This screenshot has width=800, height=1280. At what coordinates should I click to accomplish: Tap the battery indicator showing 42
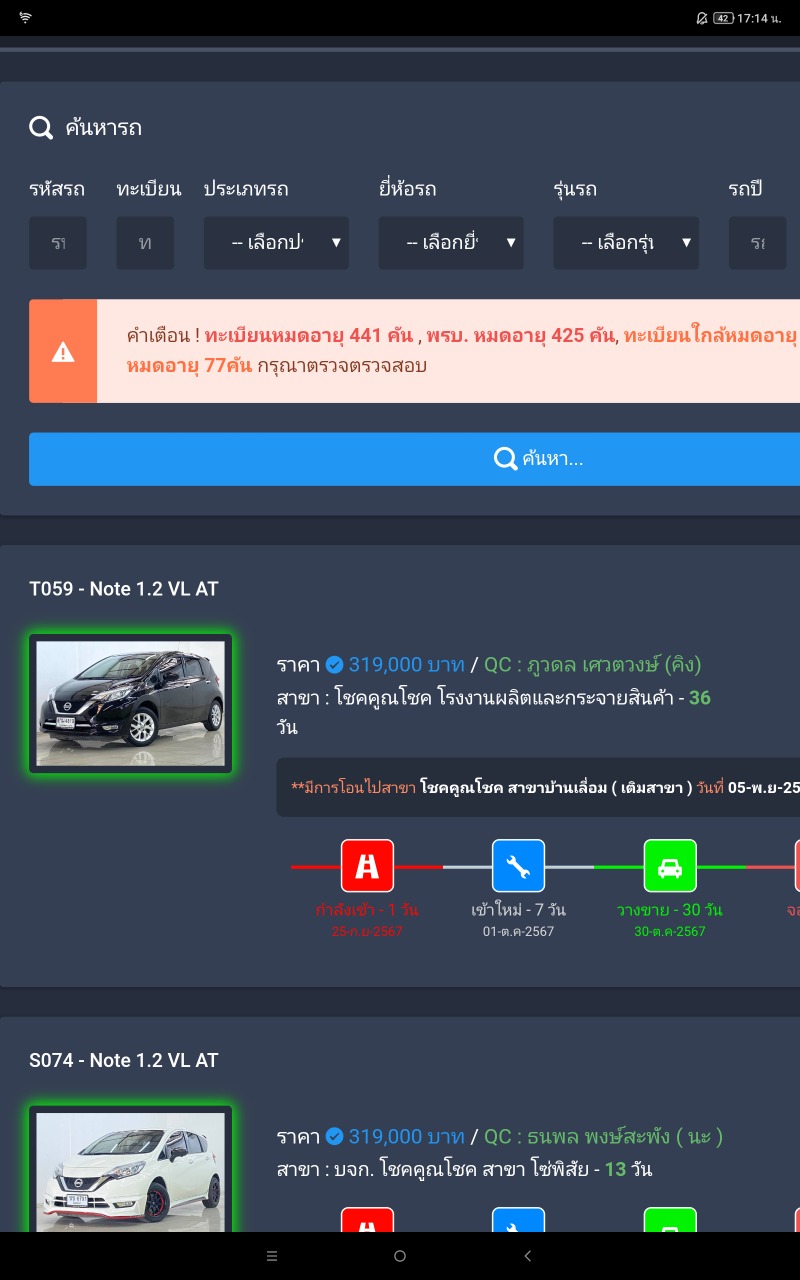click(x=723, y=18)
